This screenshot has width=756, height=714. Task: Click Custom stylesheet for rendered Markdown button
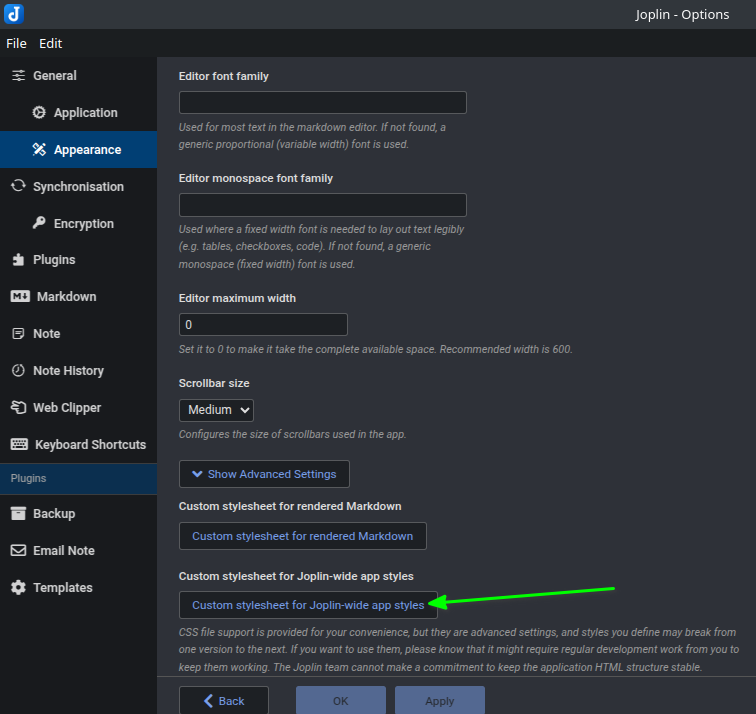[303, 536]
